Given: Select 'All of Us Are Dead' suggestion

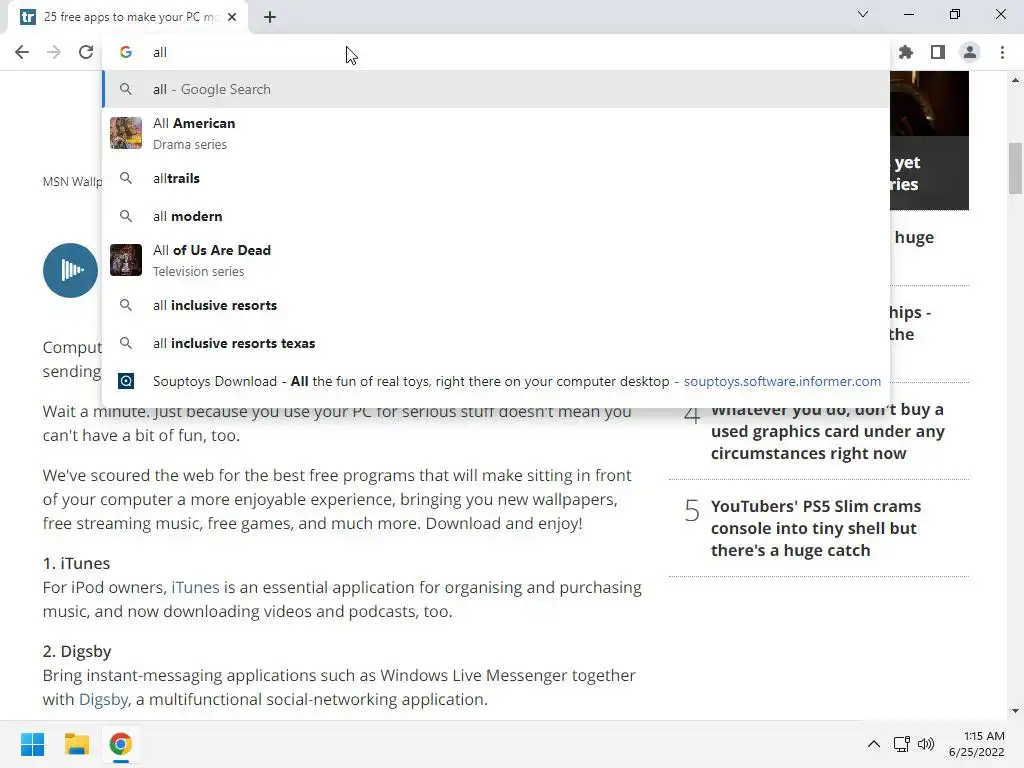Looking at the screenshot, I should click(496, 260).
